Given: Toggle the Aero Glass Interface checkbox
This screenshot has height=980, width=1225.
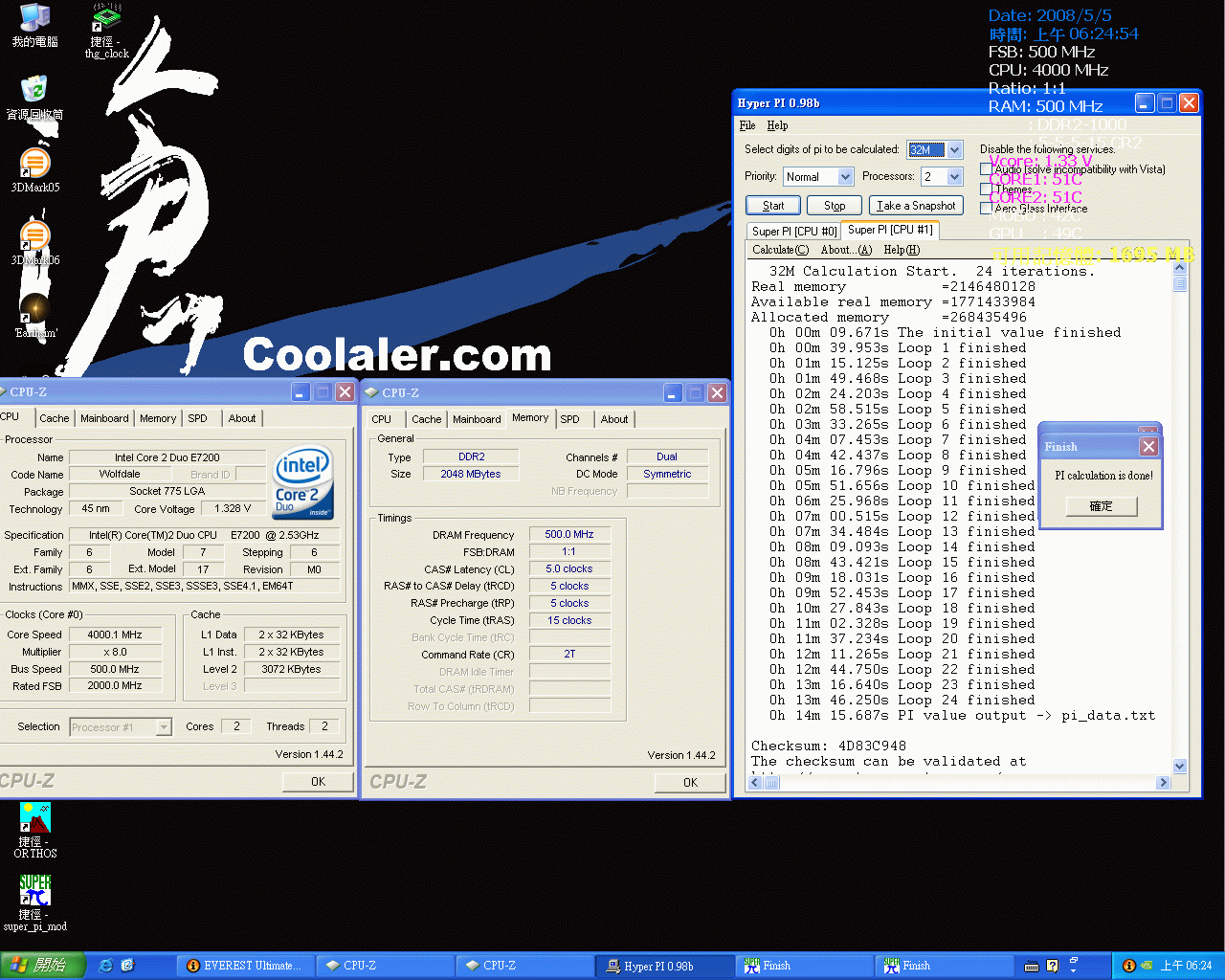Looking at the screenshot, I should coord(986,208).
